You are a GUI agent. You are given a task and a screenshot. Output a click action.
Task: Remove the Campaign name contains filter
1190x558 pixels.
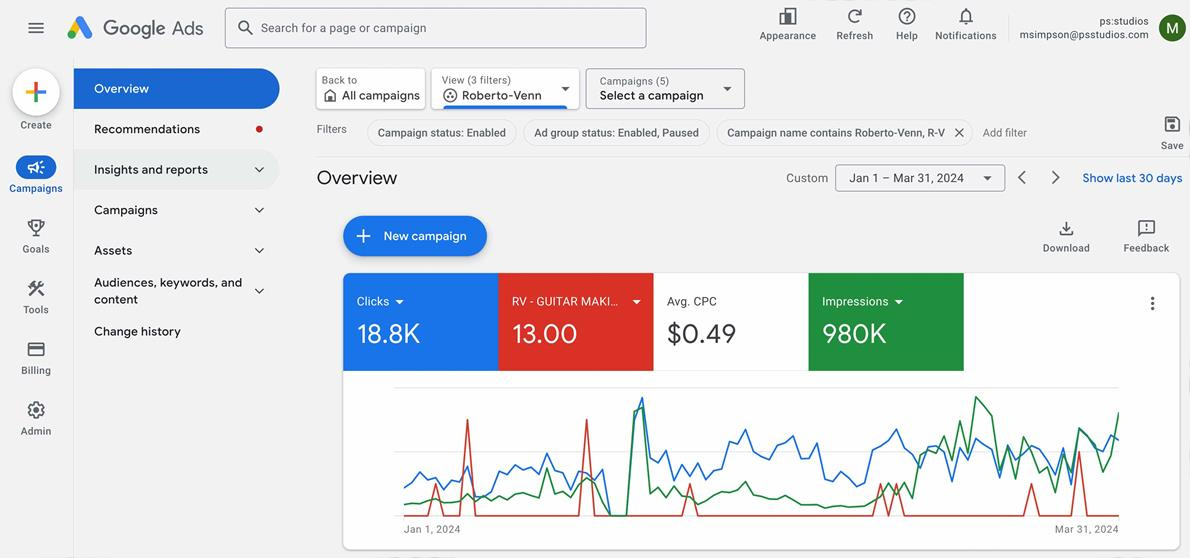[x=959, y=133]
